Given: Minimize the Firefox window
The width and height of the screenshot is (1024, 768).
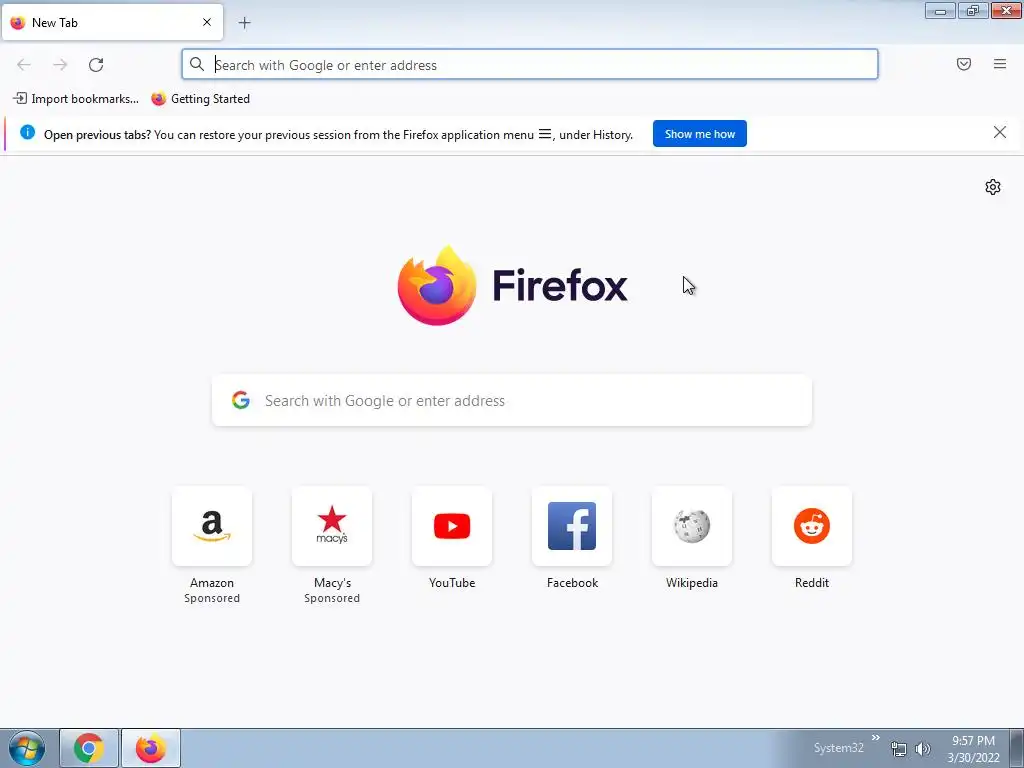Looking at the screenshot, I should pyautogui.click(x=940, y=10).
